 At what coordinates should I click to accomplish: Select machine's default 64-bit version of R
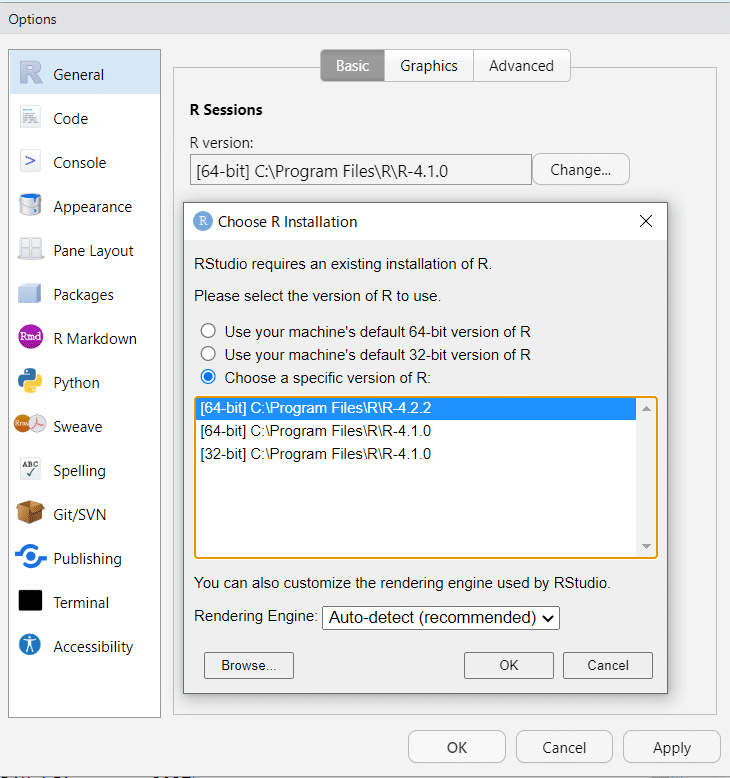[208, 331]
